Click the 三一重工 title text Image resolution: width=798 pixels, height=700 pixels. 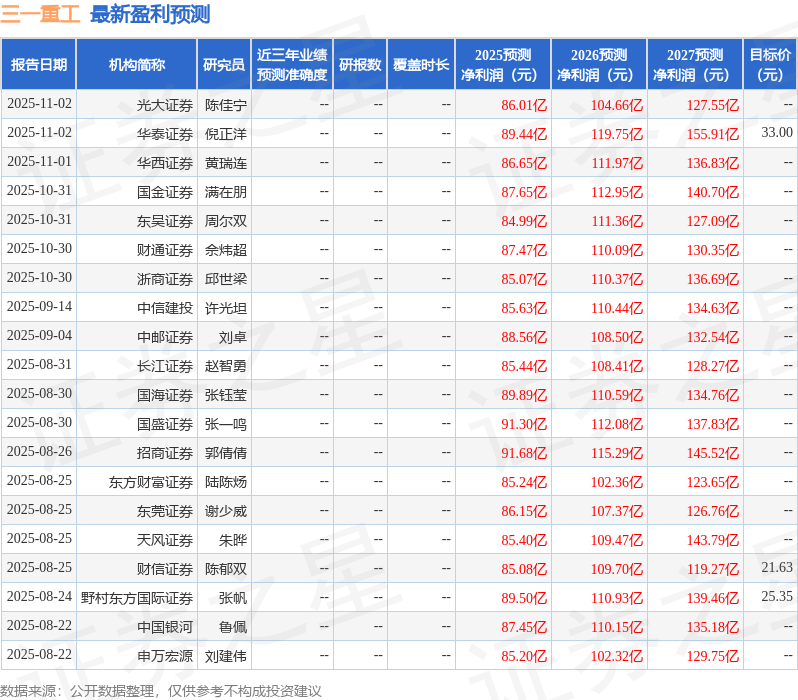(40, 14)
